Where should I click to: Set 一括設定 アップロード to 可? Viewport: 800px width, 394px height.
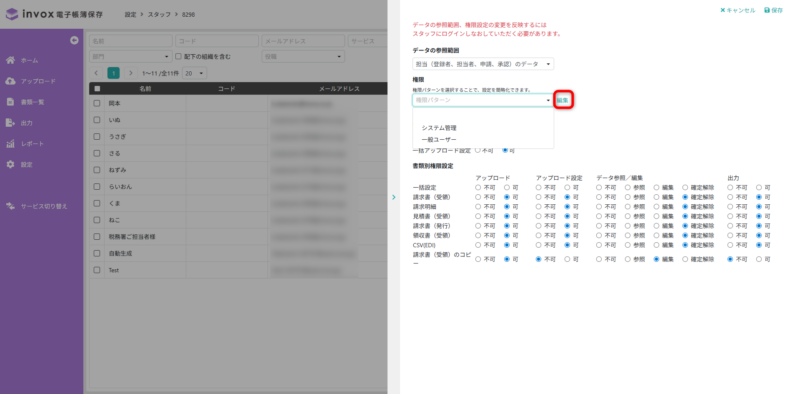click(x=507, y=188)
